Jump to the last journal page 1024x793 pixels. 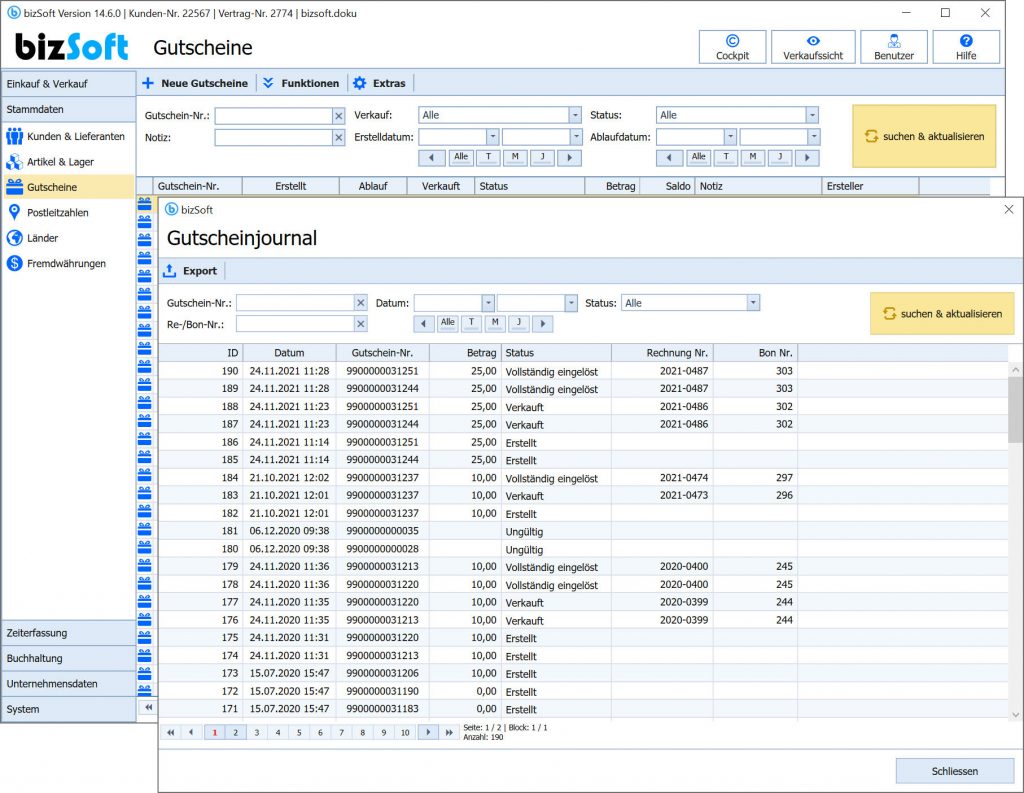click(449, 733)
